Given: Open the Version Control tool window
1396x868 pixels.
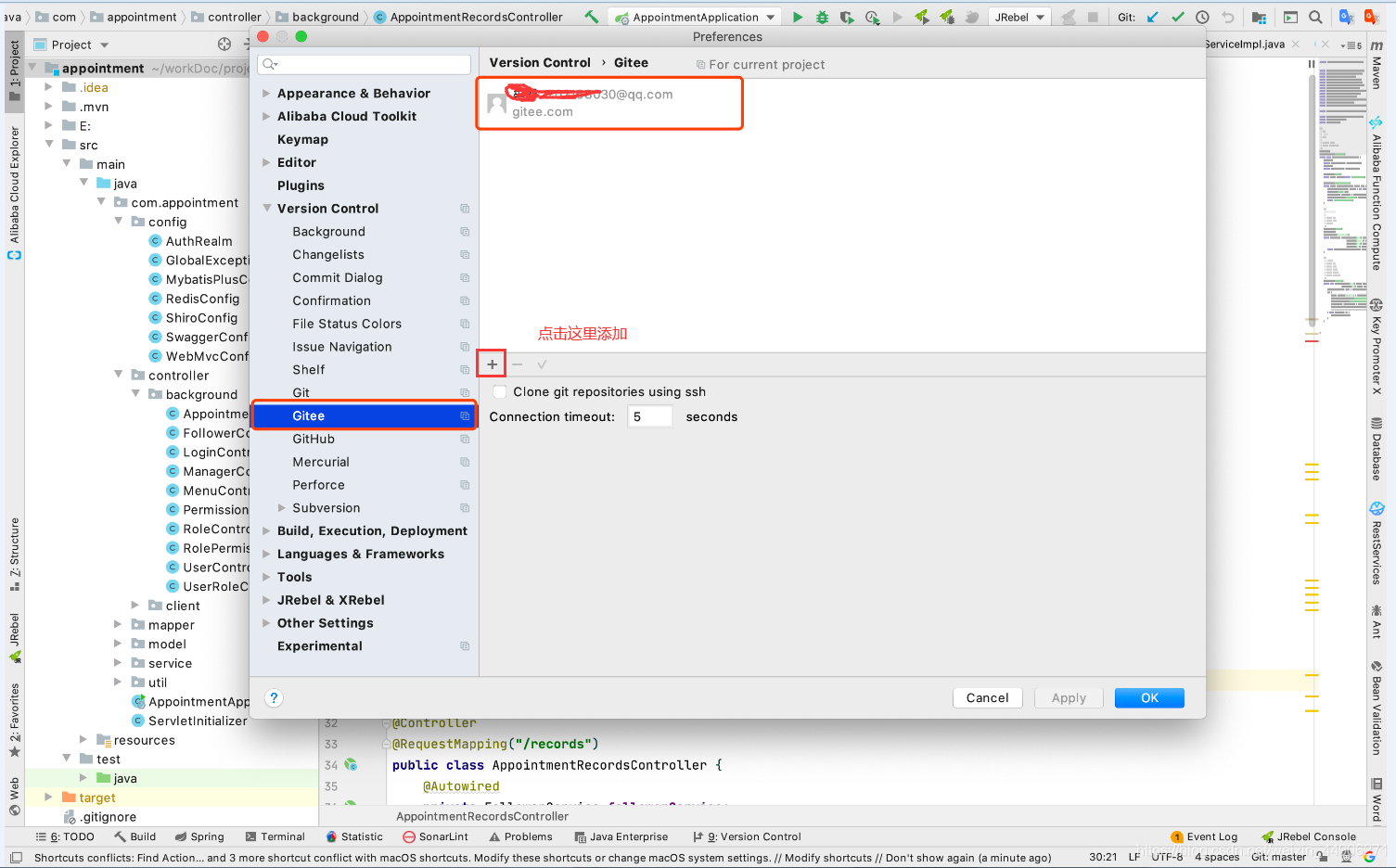Looking at the screenshot, I should pos(748,836).
